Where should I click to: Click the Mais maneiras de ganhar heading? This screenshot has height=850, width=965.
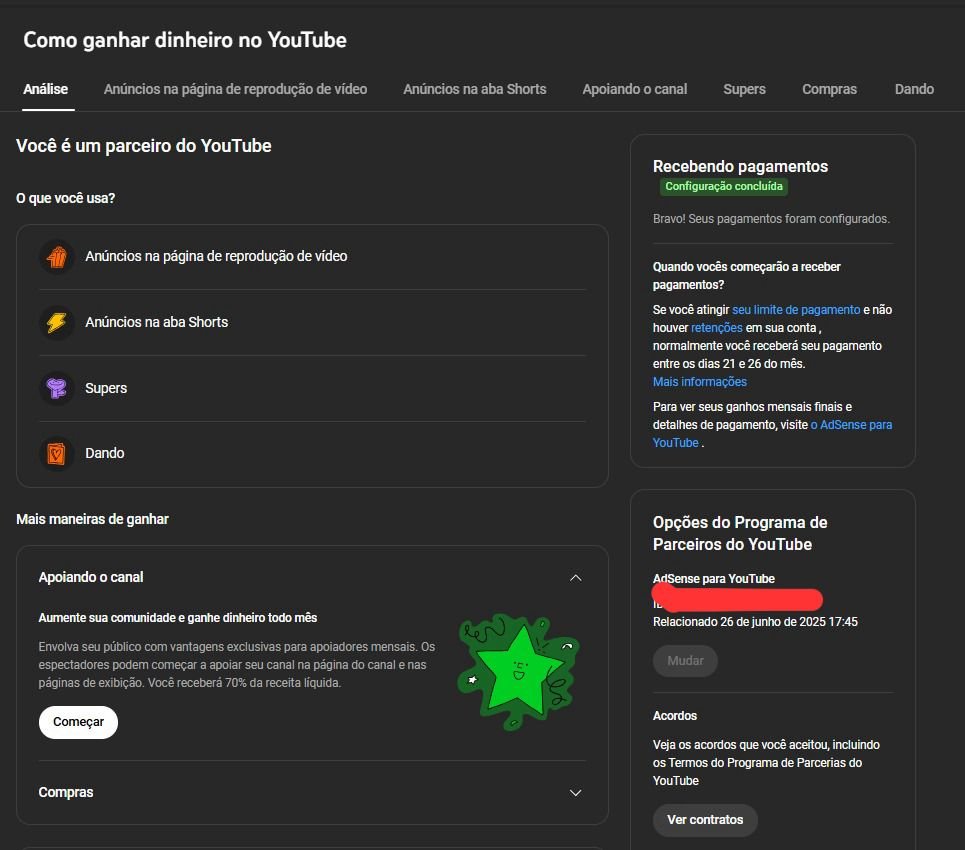click(92, 519)
